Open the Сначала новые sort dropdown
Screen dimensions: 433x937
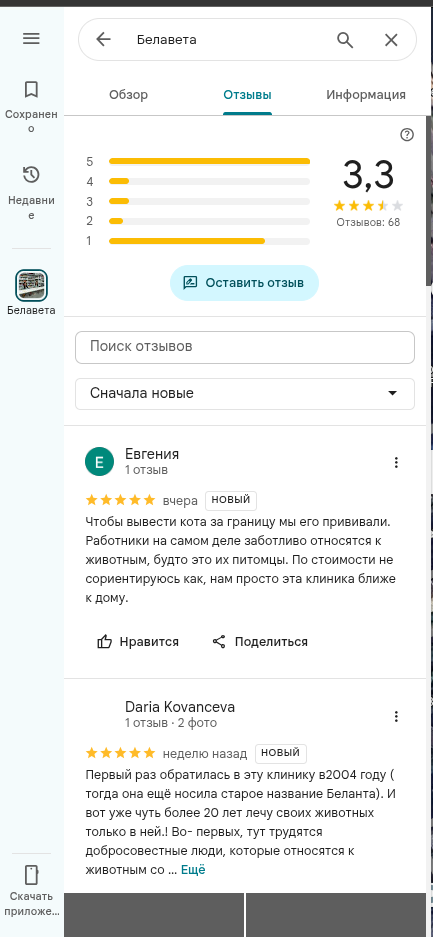click(x=245, y=394)
